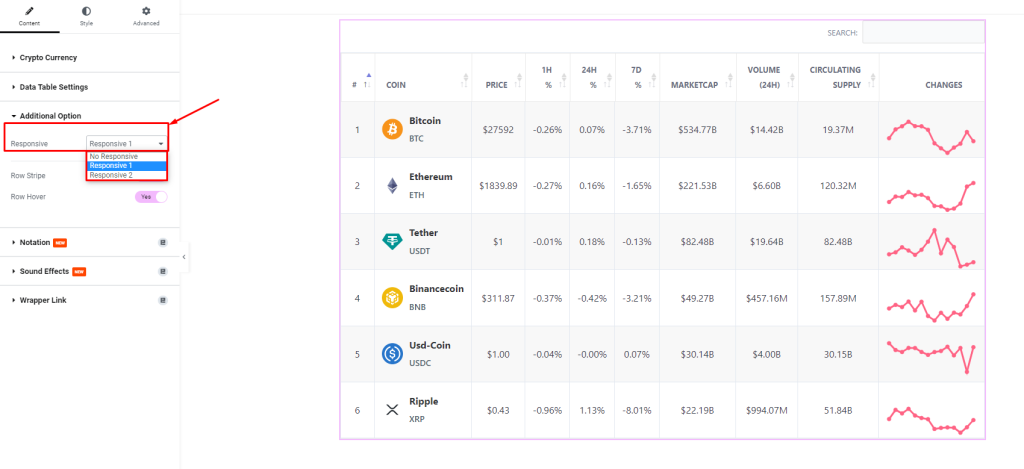Click Ethereum price $1839.89
Screen dimensions: 1024x469
pyautogui.click(x=498, y=186)
